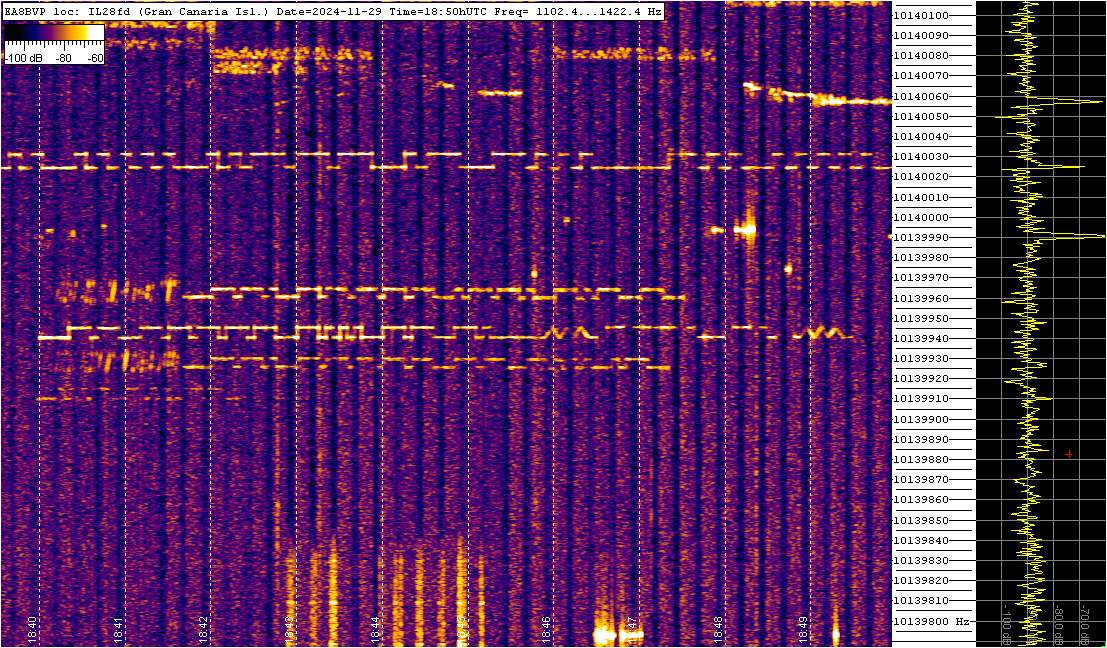Click frequency label 10140040
The image size is (1107, 648).
pyautogui.click(x=921, y=136)
